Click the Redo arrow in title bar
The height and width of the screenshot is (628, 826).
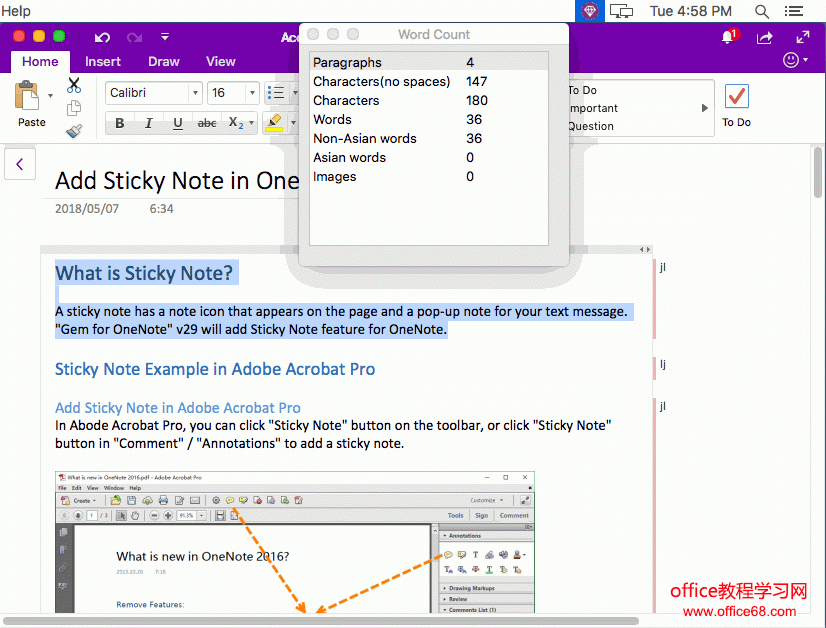(x=134, y=37)
